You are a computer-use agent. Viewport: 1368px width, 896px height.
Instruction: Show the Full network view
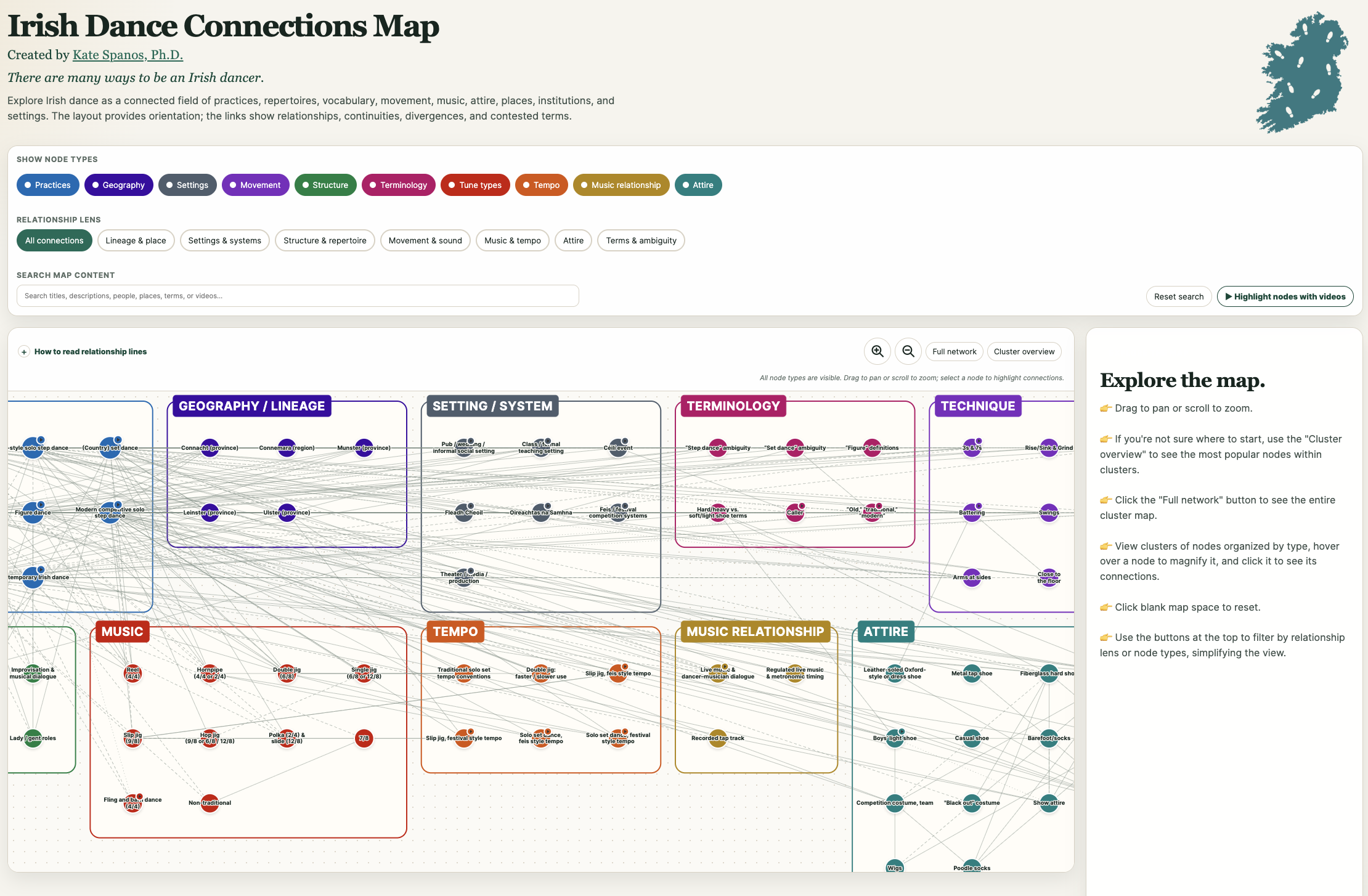(x=954, y=352)
